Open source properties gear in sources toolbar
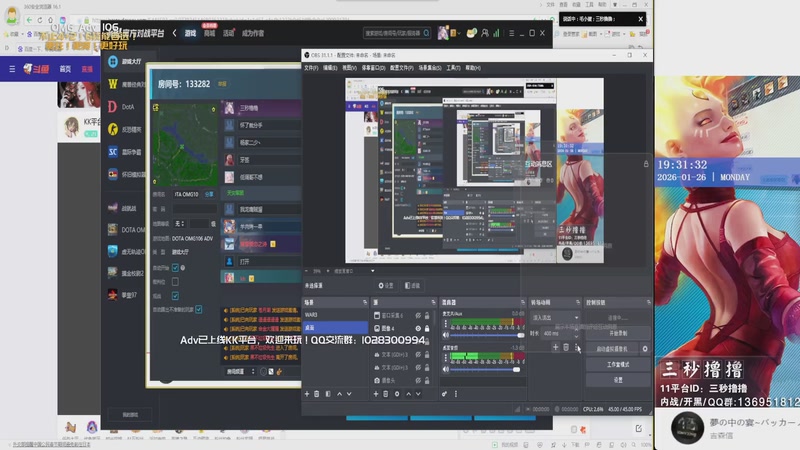The image size is (800, 450). point(397,394)
